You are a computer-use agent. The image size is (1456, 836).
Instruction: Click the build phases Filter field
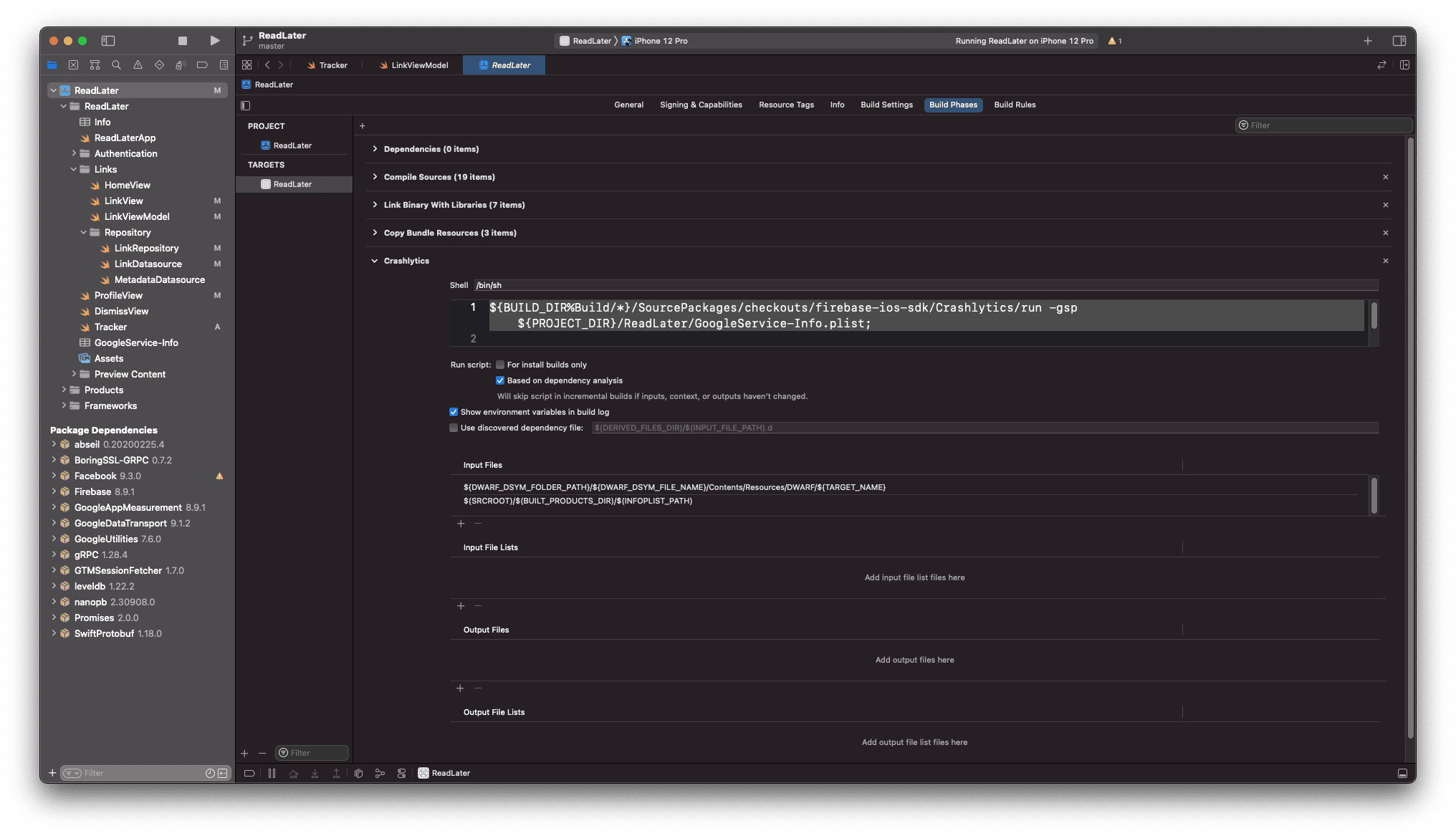[x=1323, y=125]
